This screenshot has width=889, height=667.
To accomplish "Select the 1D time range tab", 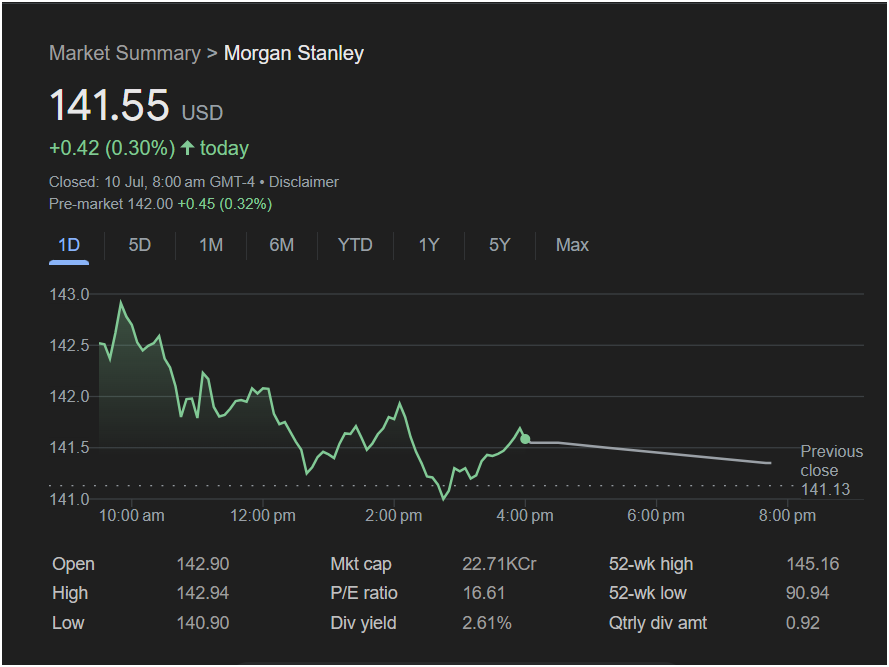I will (69, 245).
